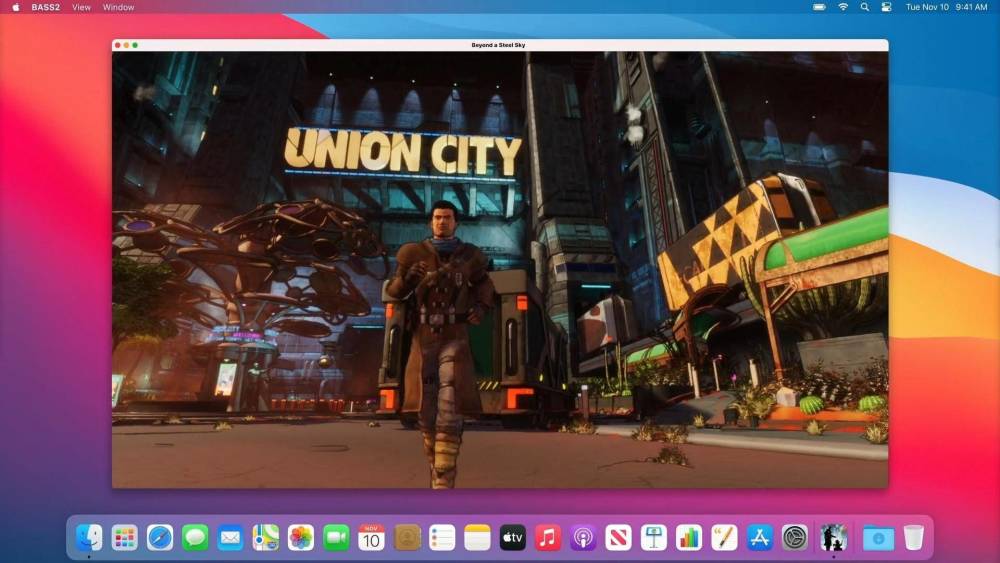Open the View menu

81,7
